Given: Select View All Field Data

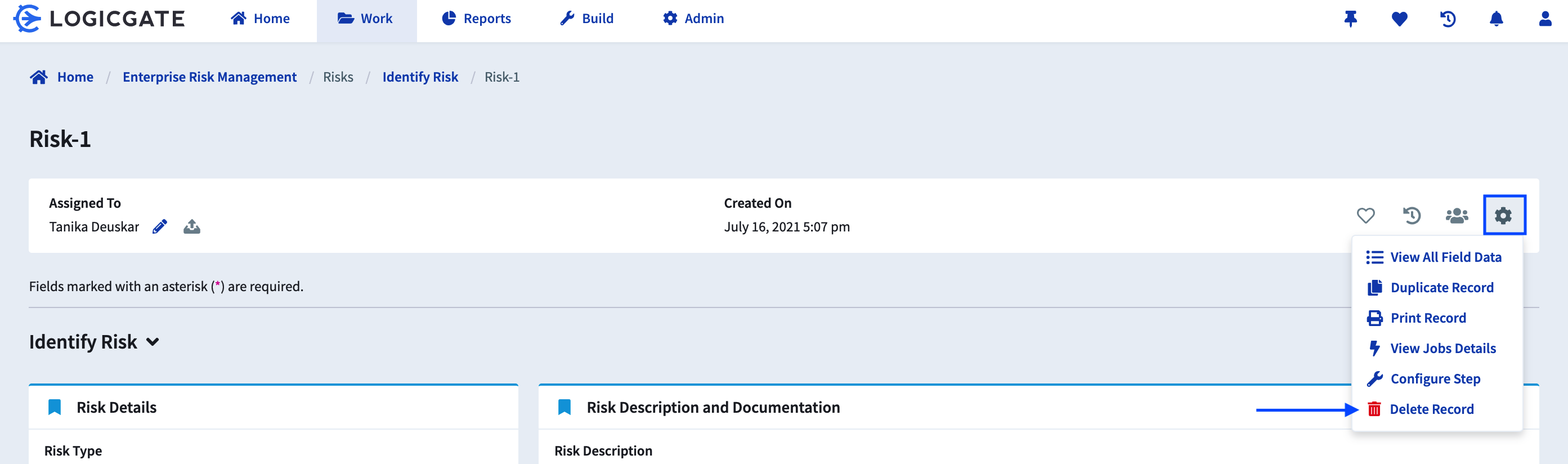Looking at the screenshot, I should tap(1445, 257).
